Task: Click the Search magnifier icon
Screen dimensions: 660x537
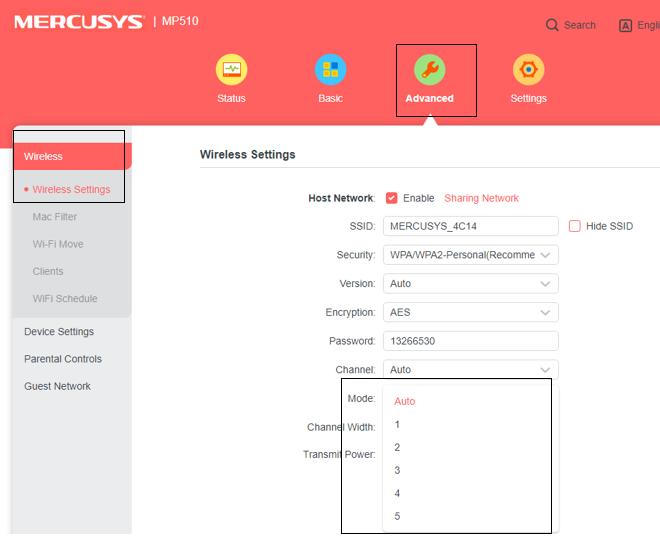Action: (x=552, y=25)
